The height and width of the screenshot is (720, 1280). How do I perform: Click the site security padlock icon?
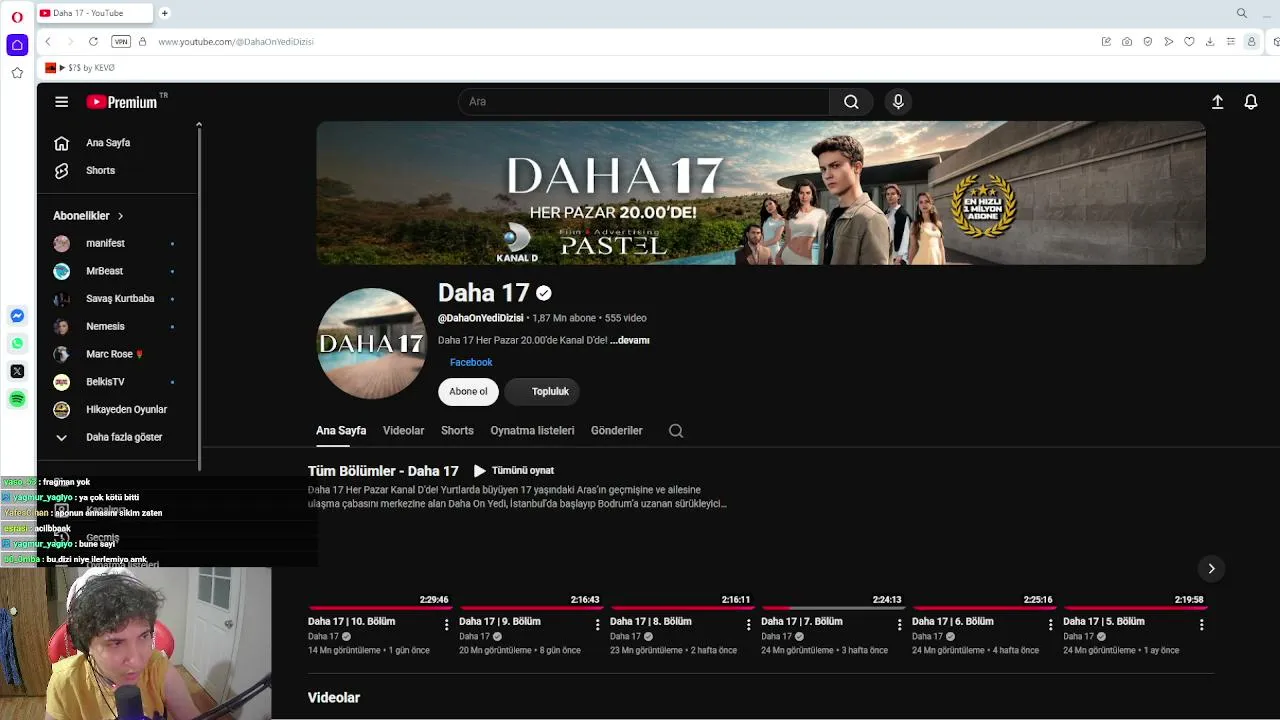tap(143, 41)
